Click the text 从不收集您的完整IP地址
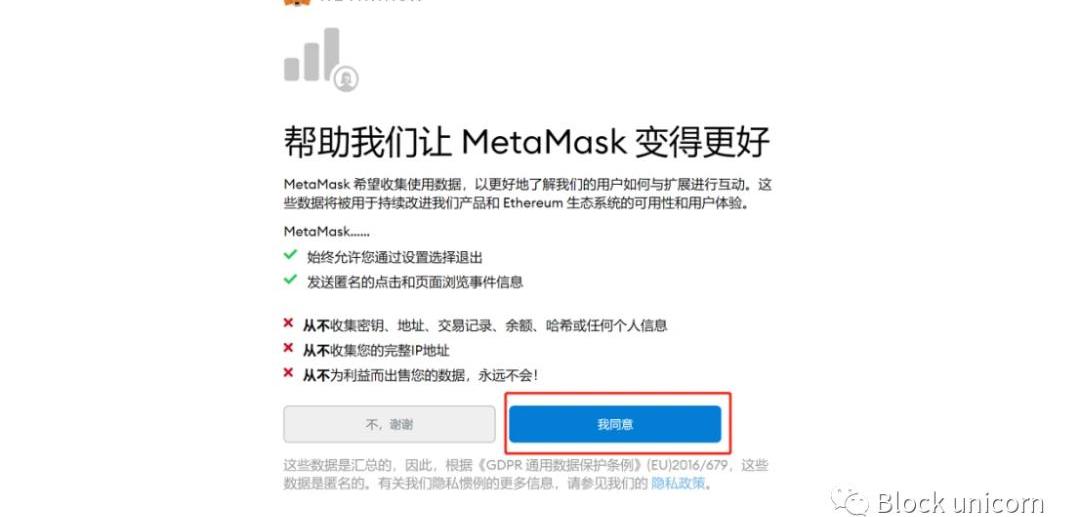This screenshot has width=1080, height=517. 376,350
